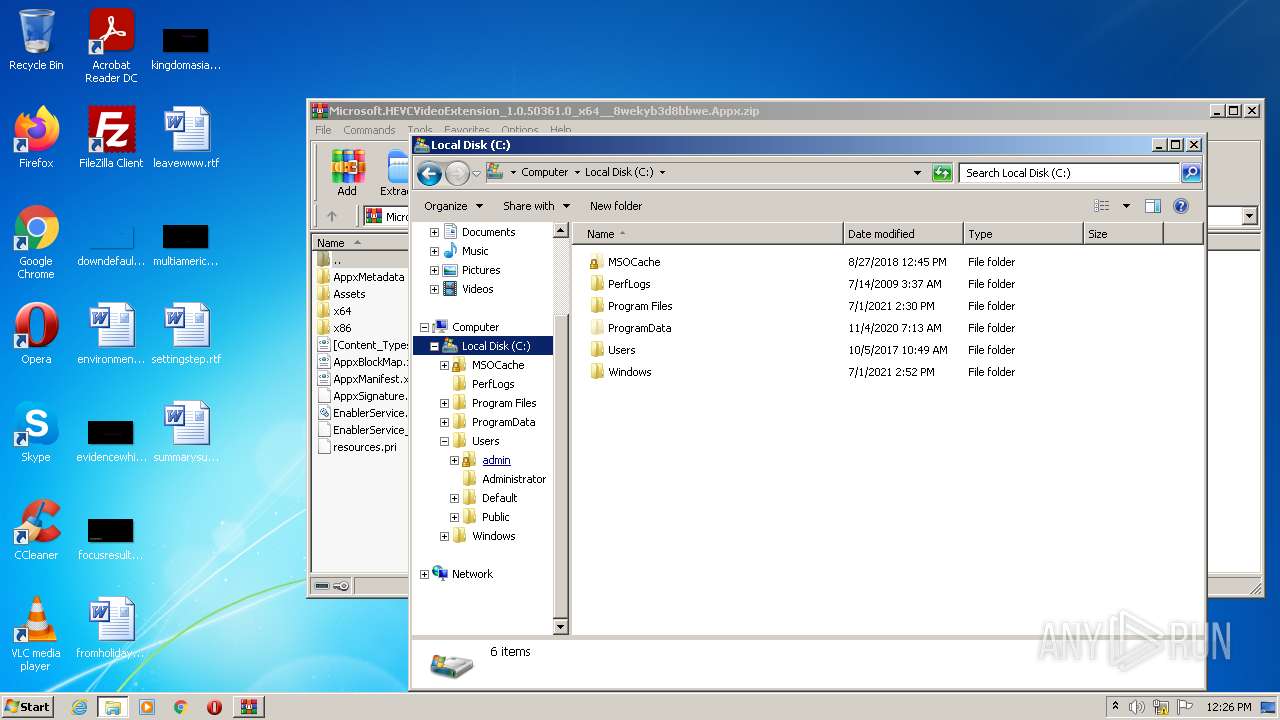Click the Start button

pyautogui.click(x=28, y=707)
